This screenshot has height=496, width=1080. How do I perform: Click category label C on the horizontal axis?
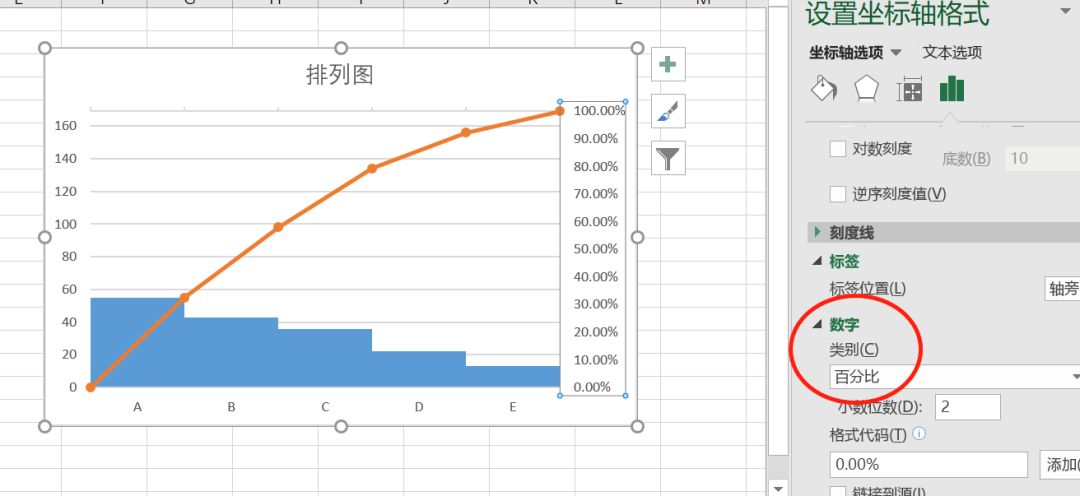point(325,407)
